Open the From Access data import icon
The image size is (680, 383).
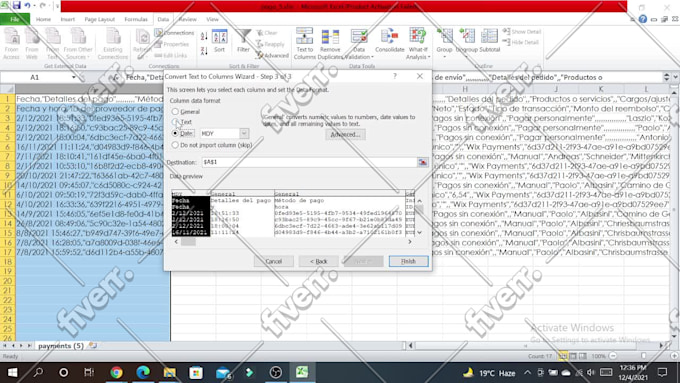click(11, 43)
